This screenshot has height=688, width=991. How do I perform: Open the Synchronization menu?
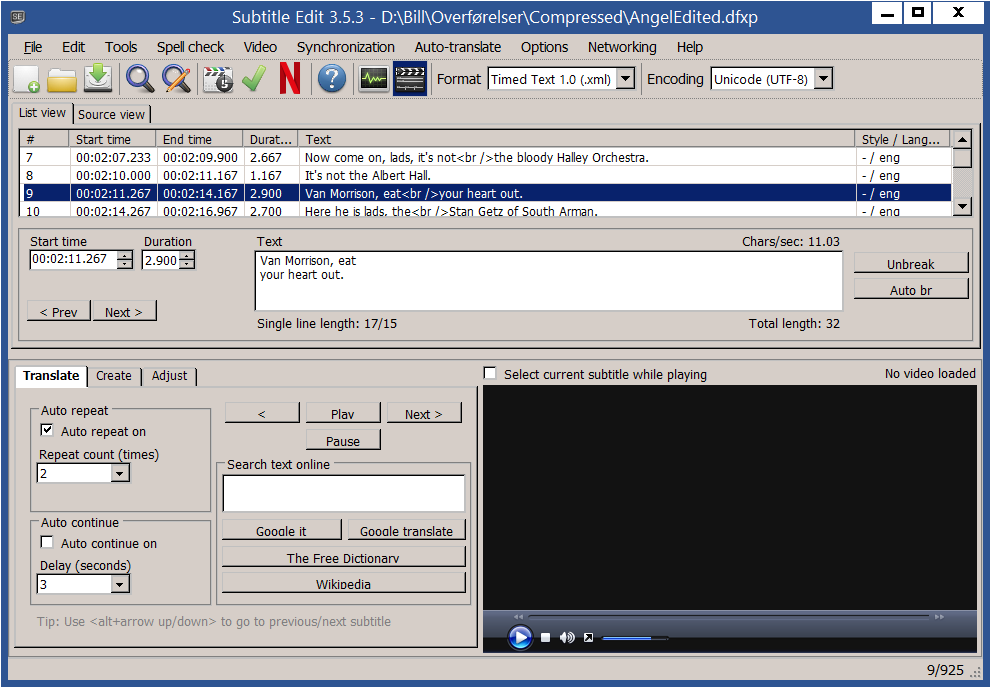click(346, 47)
